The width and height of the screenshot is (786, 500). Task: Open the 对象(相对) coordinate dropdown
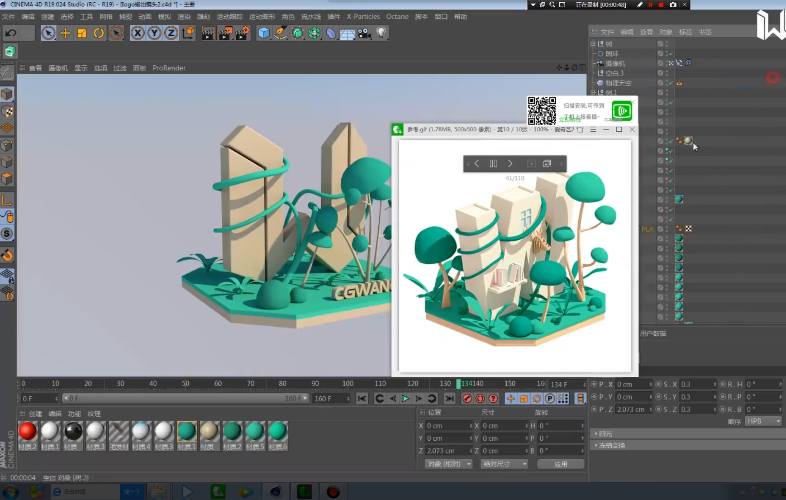448,464
